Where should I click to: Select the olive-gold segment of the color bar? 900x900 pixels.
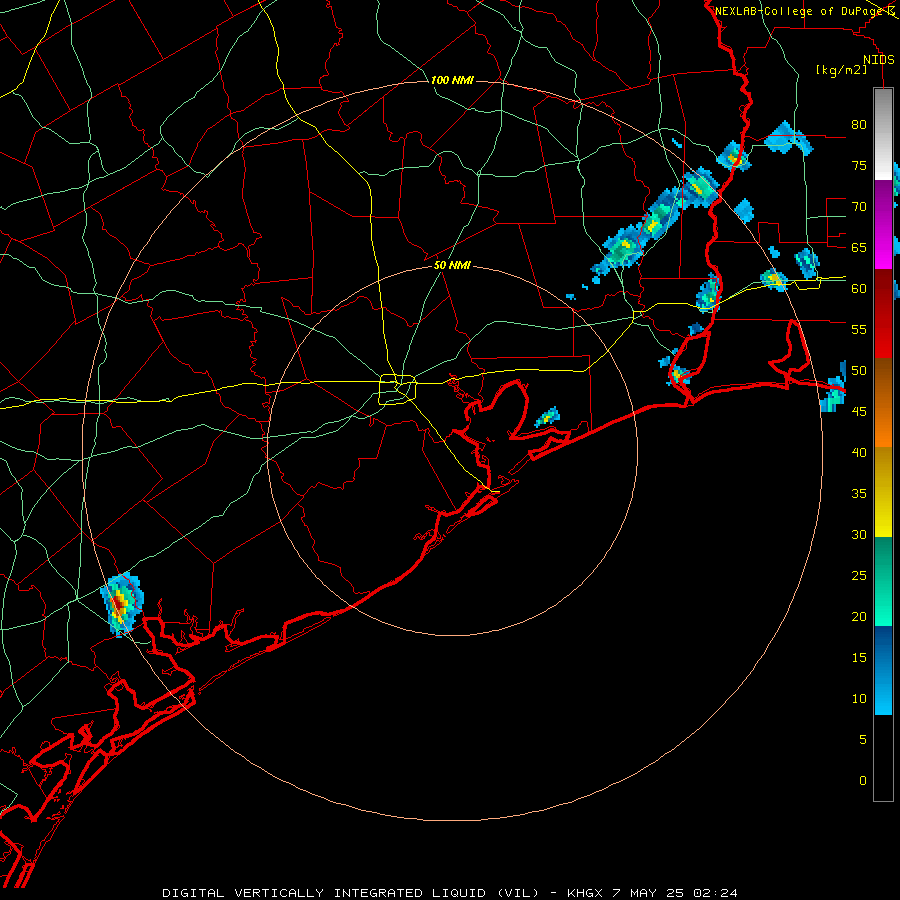tap(883, 470)
